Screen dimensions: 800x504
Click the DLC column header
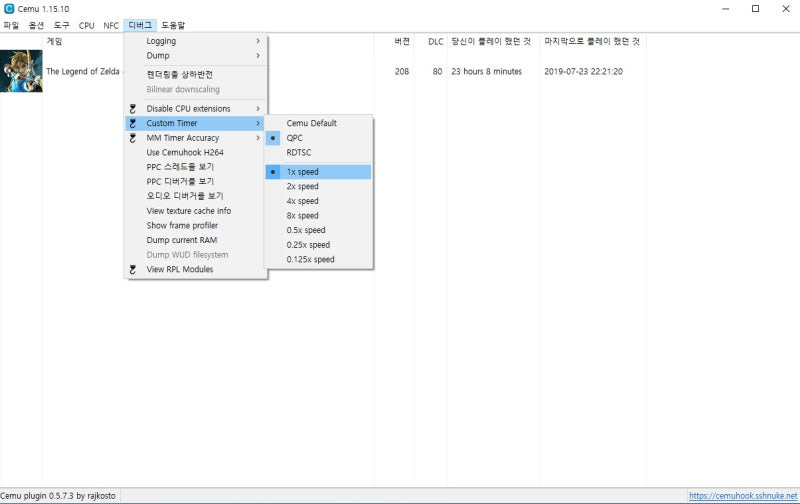(x=435, y=41)
